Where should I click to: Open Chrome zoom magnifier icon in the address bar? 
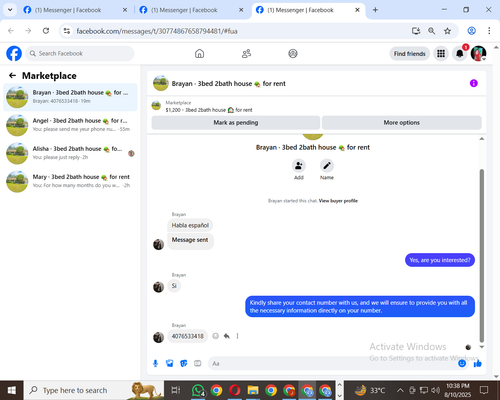pyautogui.click(x=432, y=31)
